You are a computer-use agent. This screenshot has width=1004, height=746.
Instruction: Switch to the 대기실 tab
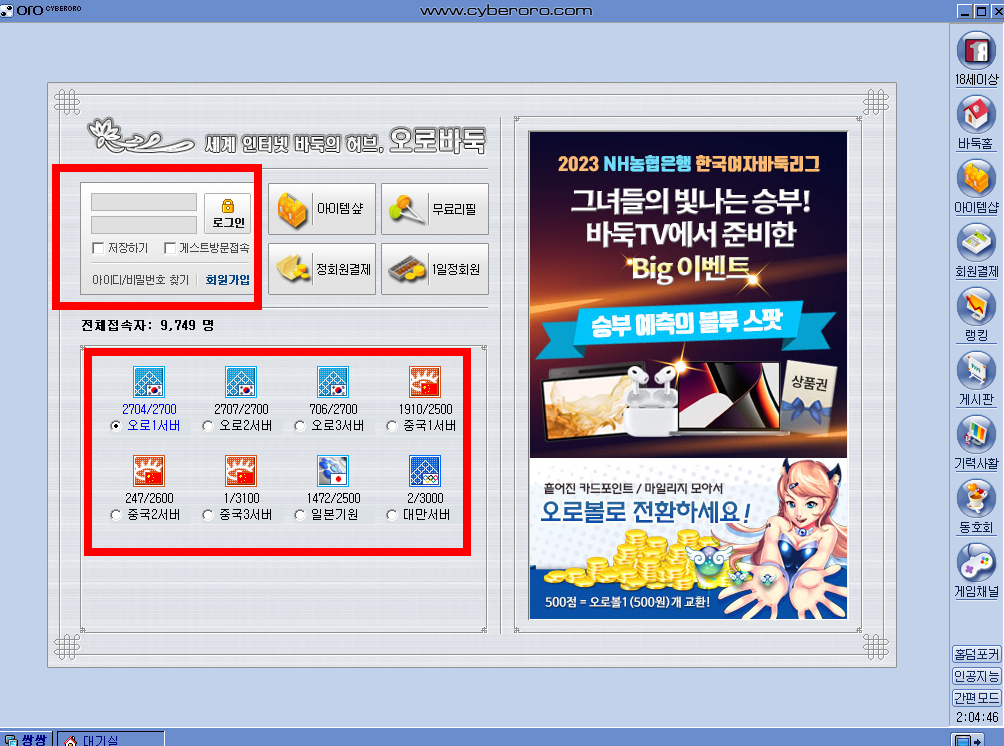point(111,739)
